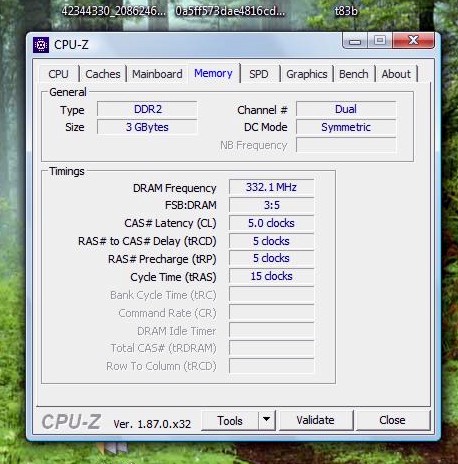
Task: Click the empty Total CAS# (tRDRAM) field
Action: point(271,348)
